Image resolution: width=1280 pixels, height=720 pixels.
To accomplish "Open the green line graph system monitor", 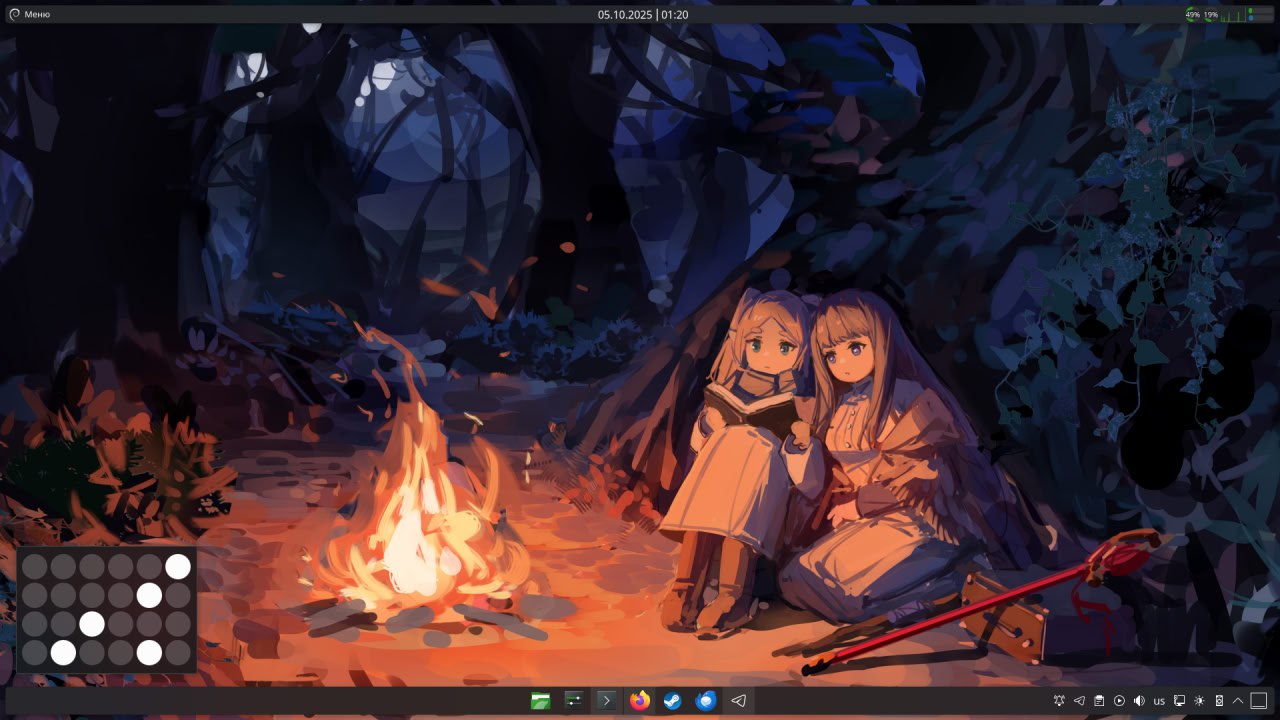I will [x=1233, y=15].
